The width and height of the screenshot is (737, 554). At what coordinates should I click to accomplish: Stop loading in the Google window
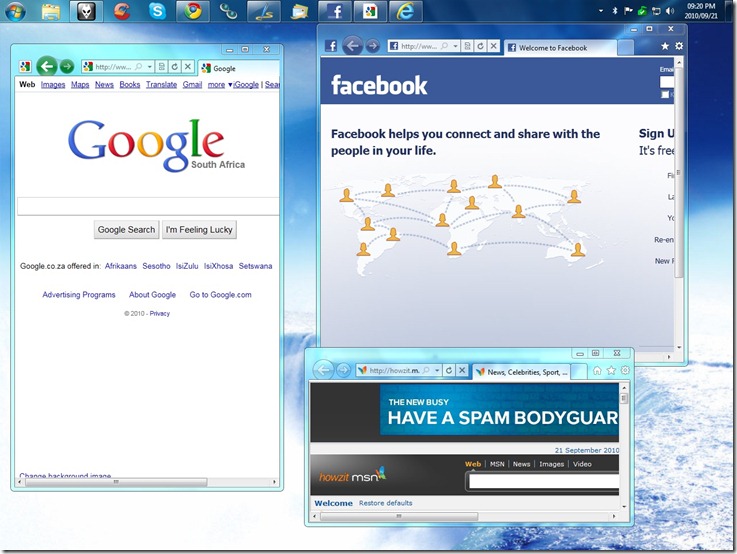point(188,67)
